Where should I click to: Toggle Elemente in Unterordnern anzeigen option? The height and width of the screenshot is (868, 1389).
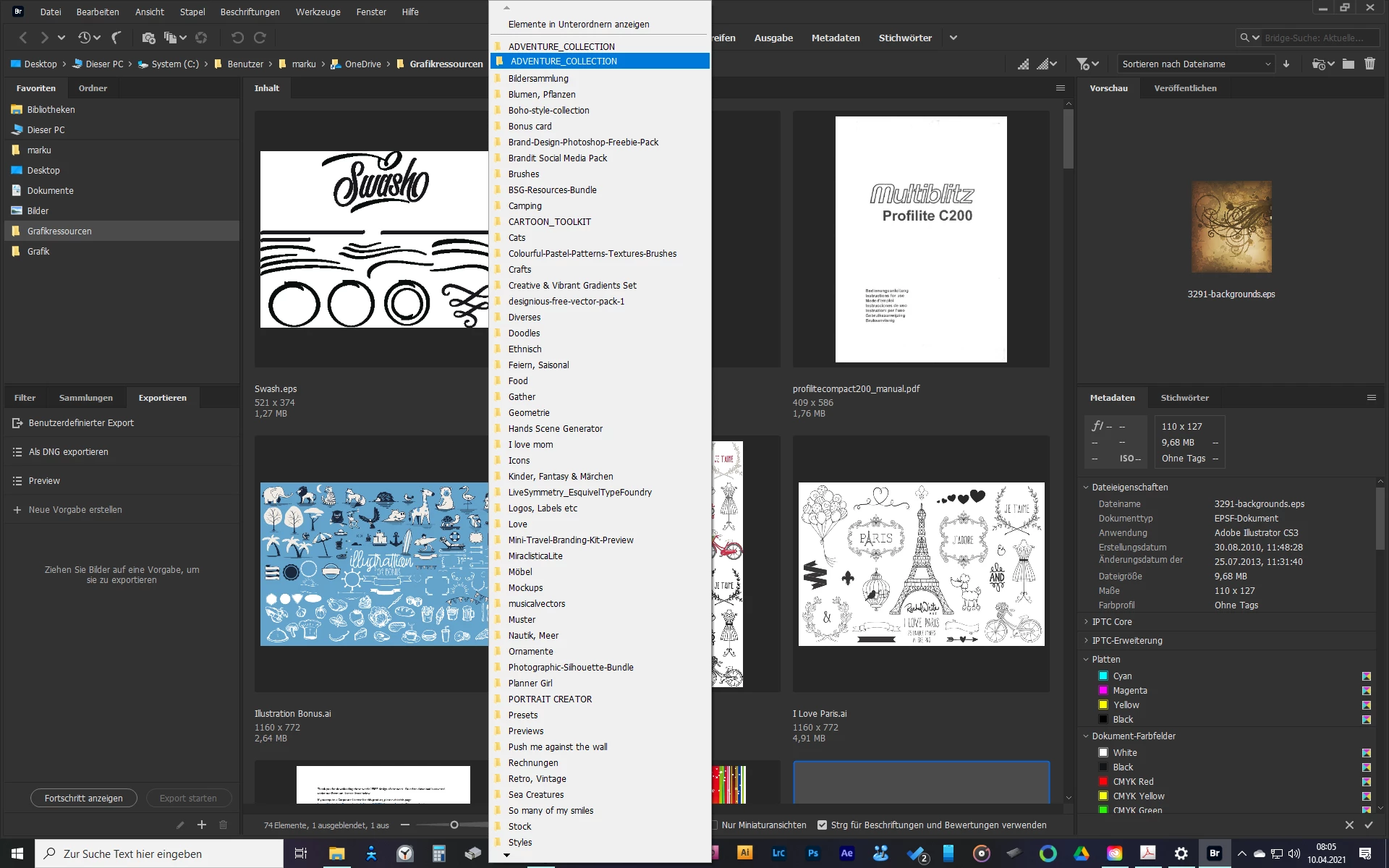coord(578,25)
